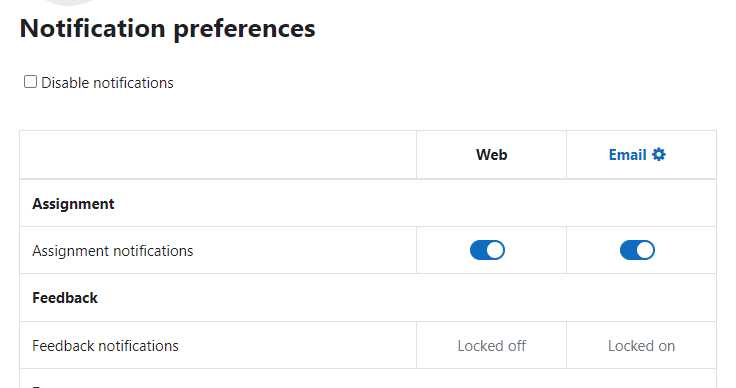Click the Disable notifications label text

click(107, 83)
